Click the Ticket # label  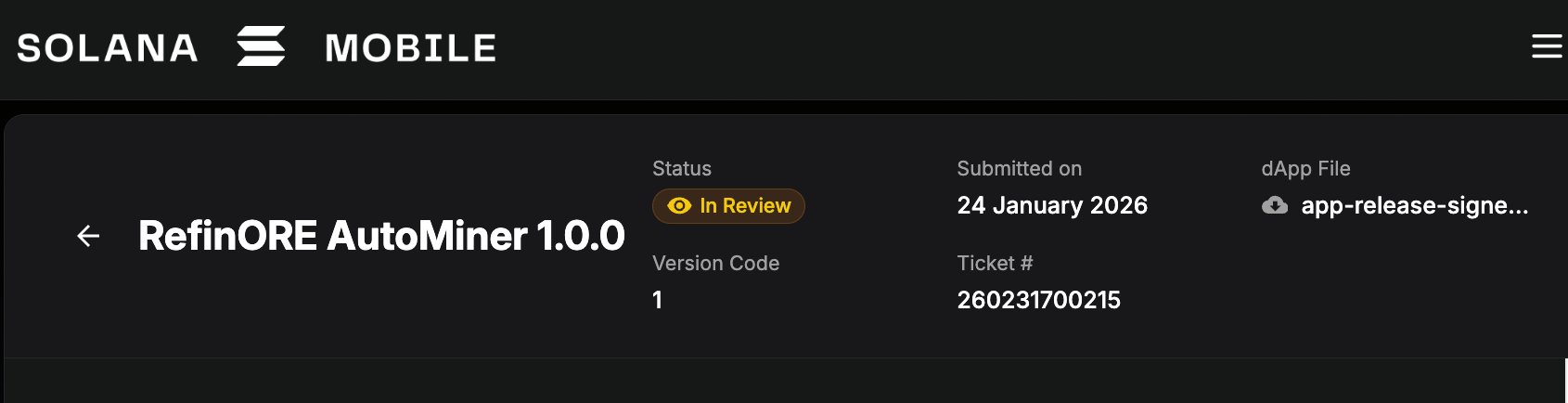[995, 263]
